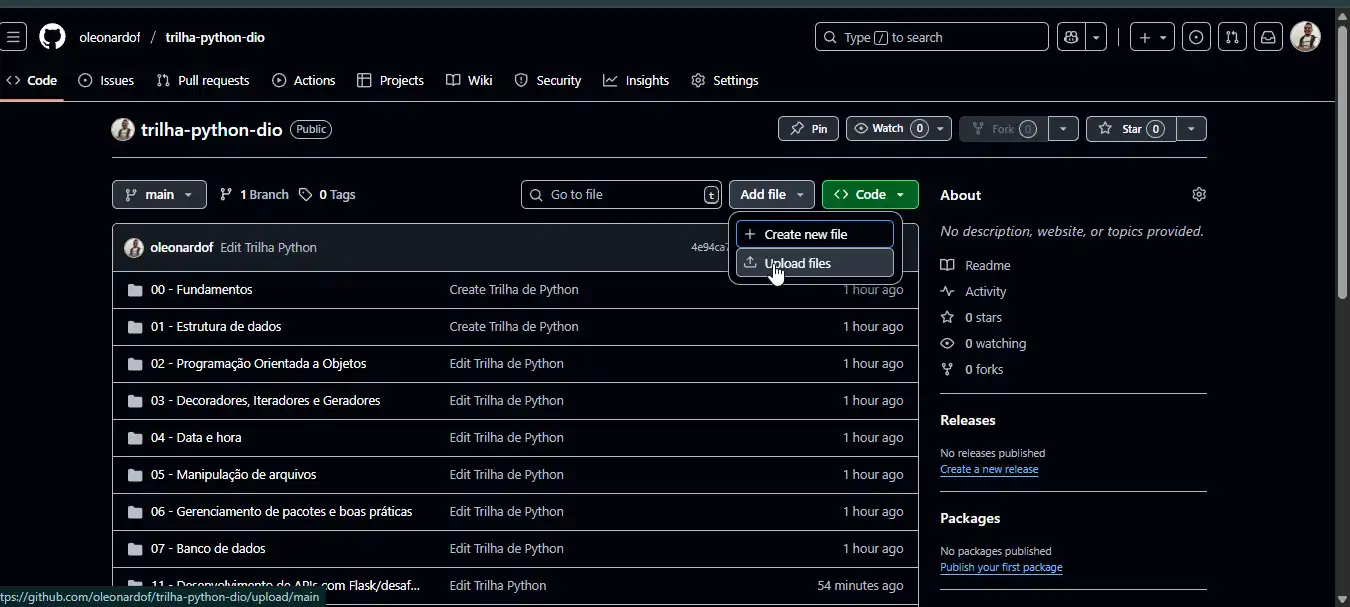1350x607 pixels.
Task: Star this repository
Action: (1131, 129)
